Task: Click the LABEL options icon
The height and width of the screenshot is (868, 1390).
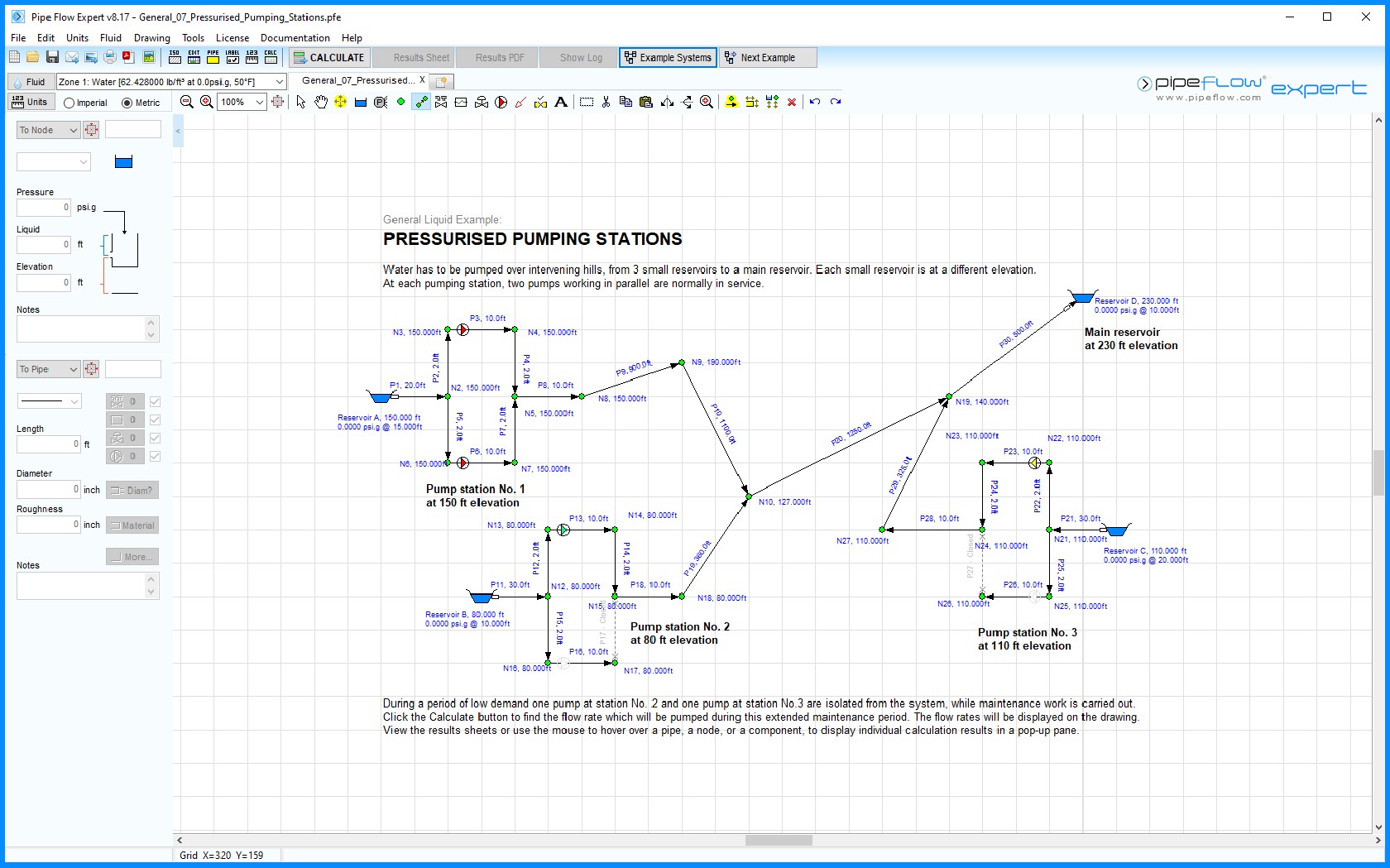Action: pos(232,57)
